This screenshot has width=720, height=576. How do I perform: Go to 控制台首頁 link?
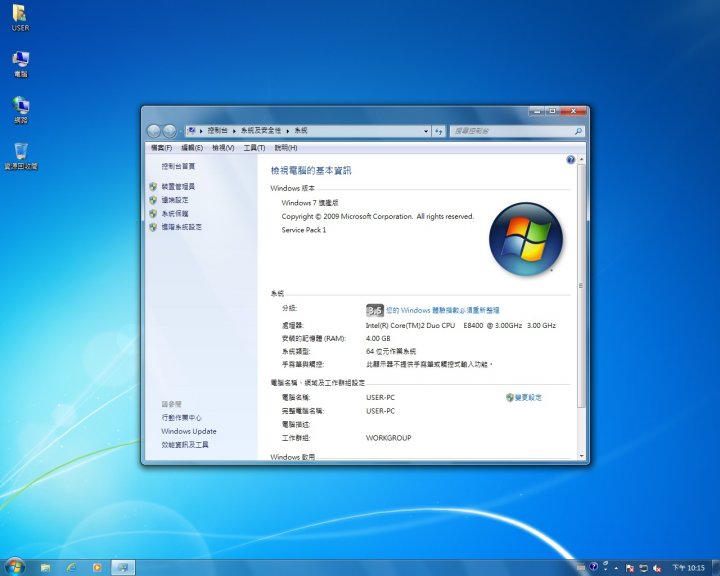tap(178, 166)
